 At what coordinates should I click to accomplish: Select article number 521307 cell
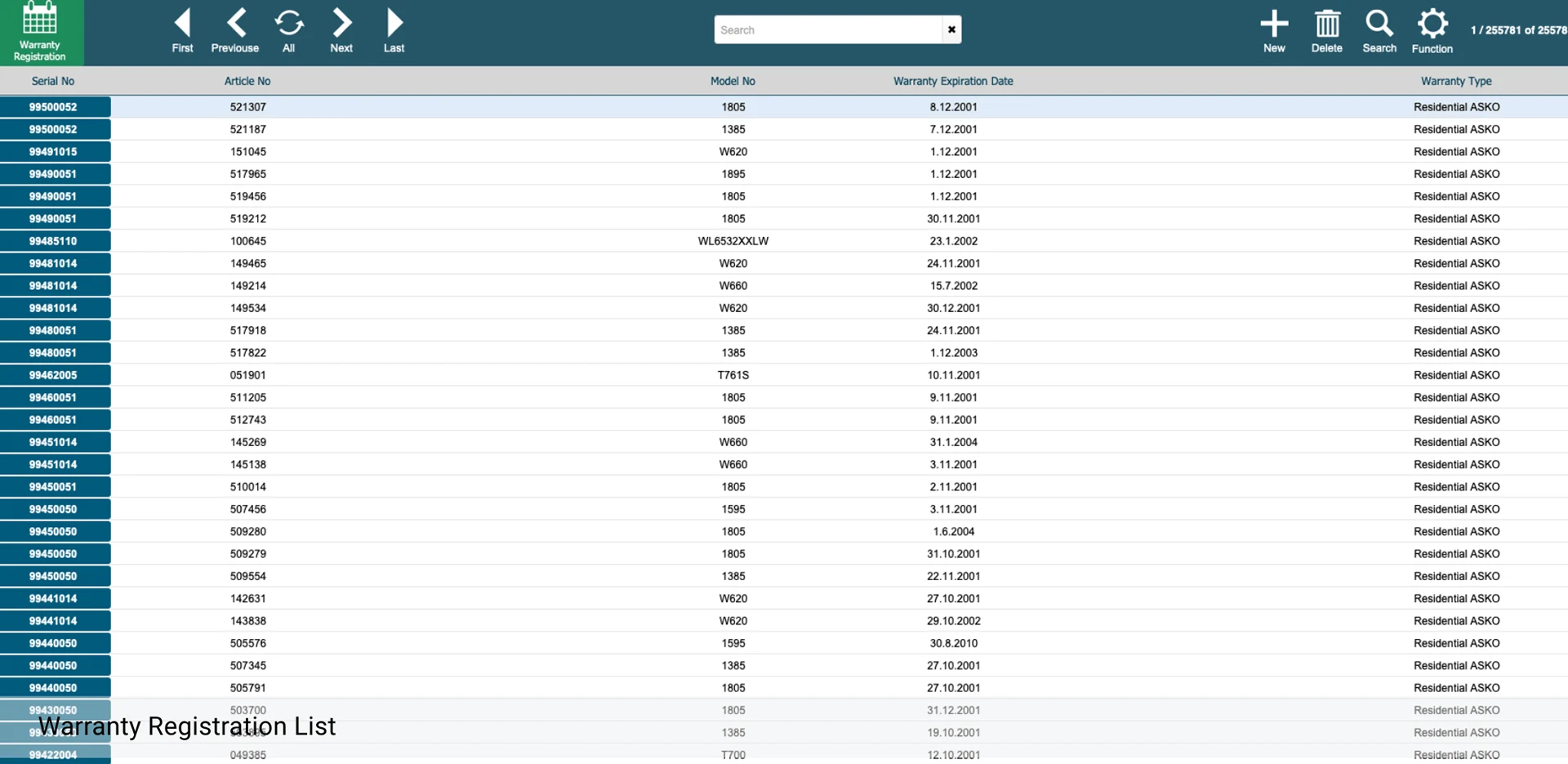click(x=248, y=107)
